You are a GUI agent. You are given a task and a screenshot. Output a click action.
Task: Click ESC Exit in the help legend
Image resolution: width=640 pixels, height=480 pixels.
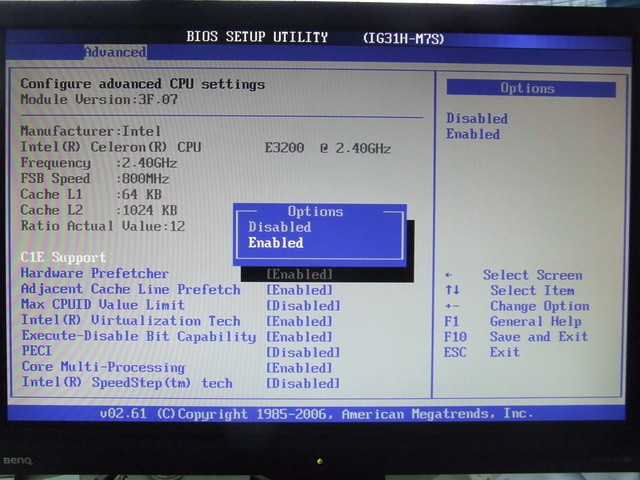482,352
